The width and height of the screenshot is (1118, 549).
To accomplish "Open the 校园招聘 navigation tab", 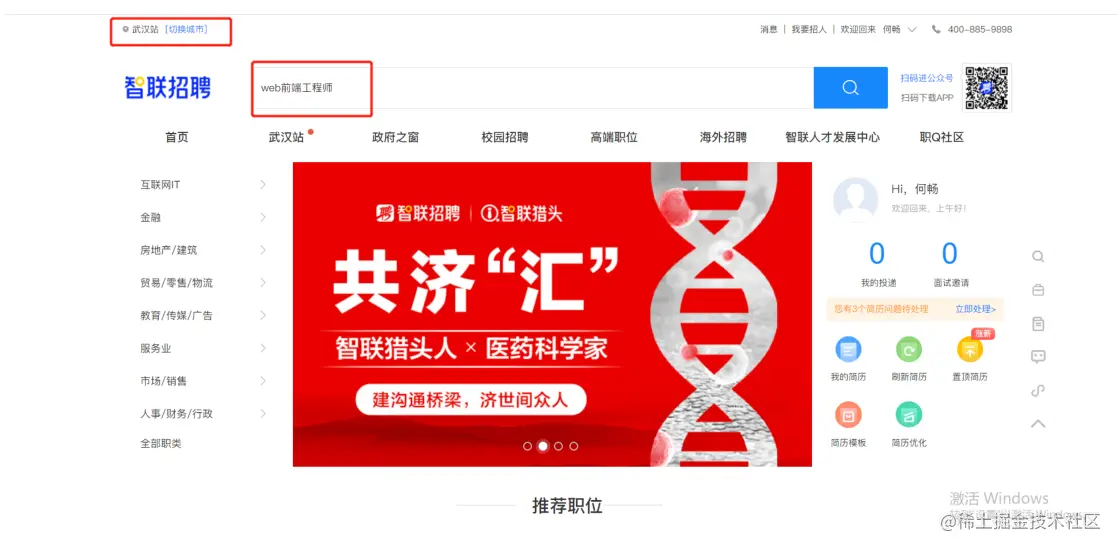I will click(505, 138).
